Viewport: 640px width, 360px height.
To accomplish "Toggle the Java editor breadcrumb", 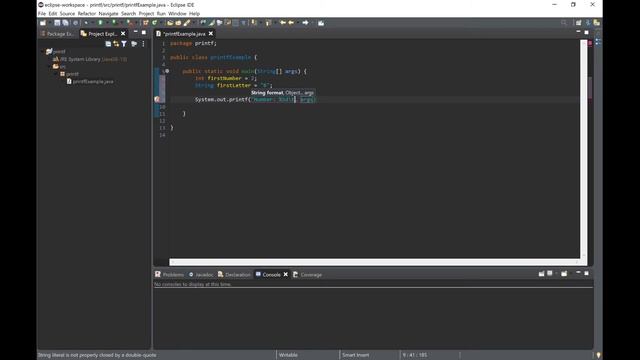I will (x=203, y=23).
